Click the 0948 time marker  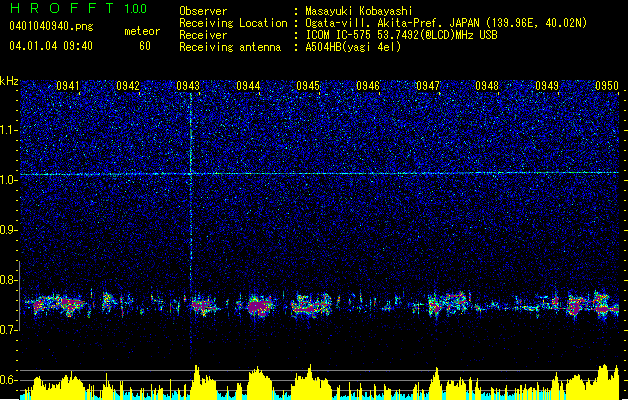tap(487, 85)
